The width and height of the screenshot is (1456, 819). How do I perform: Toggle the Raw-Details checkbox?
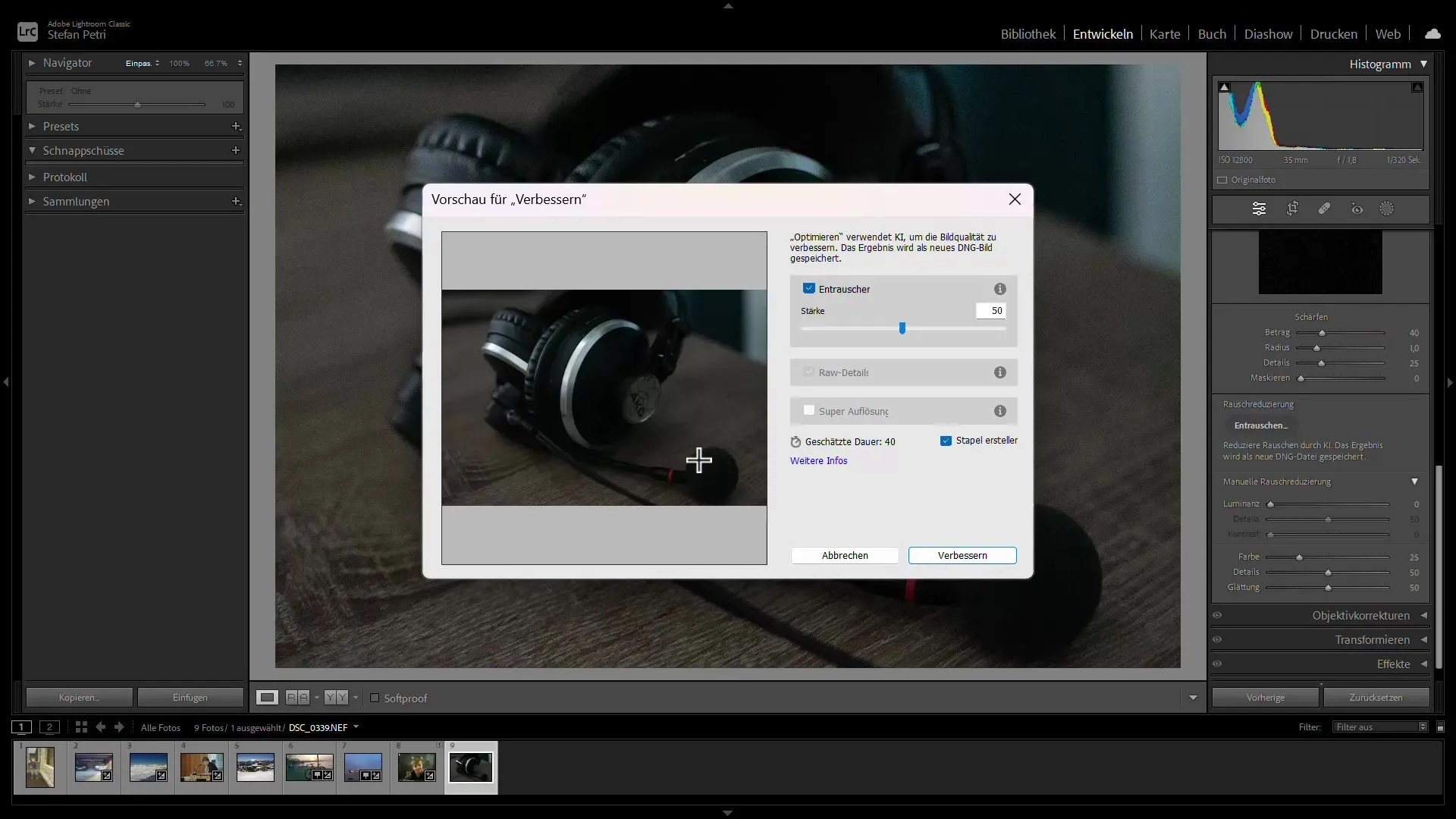point(808,372)
